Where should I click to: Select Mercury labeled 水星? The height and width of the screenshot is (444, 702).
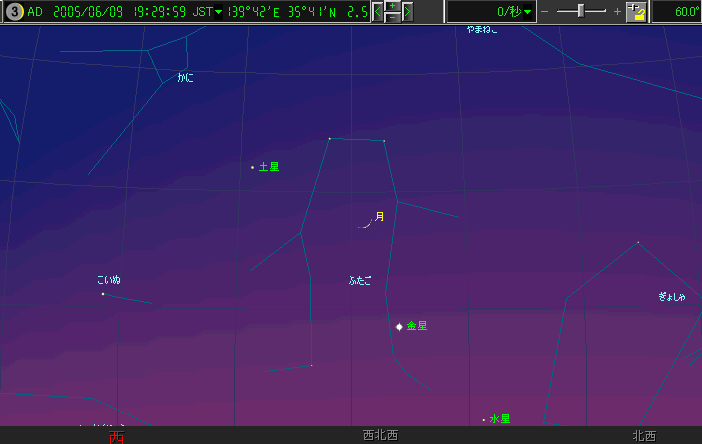tap(484, 420)
